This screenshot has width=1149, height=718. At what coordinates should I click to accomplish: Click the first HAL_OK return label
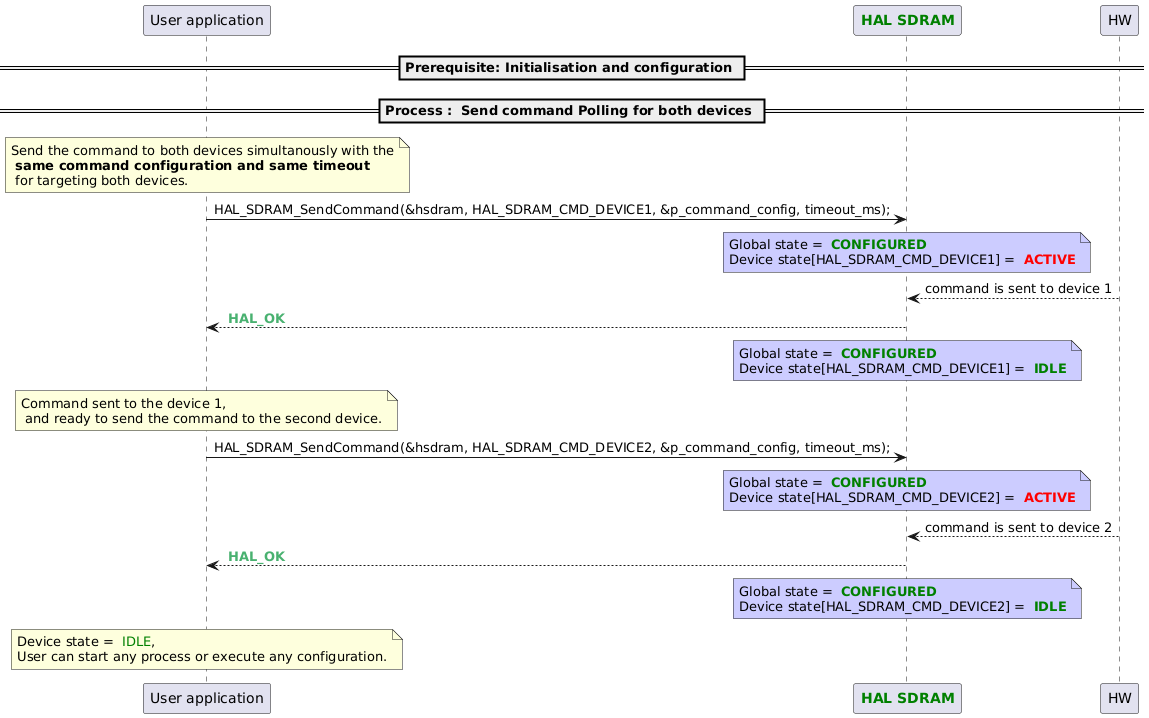(256, 319)
